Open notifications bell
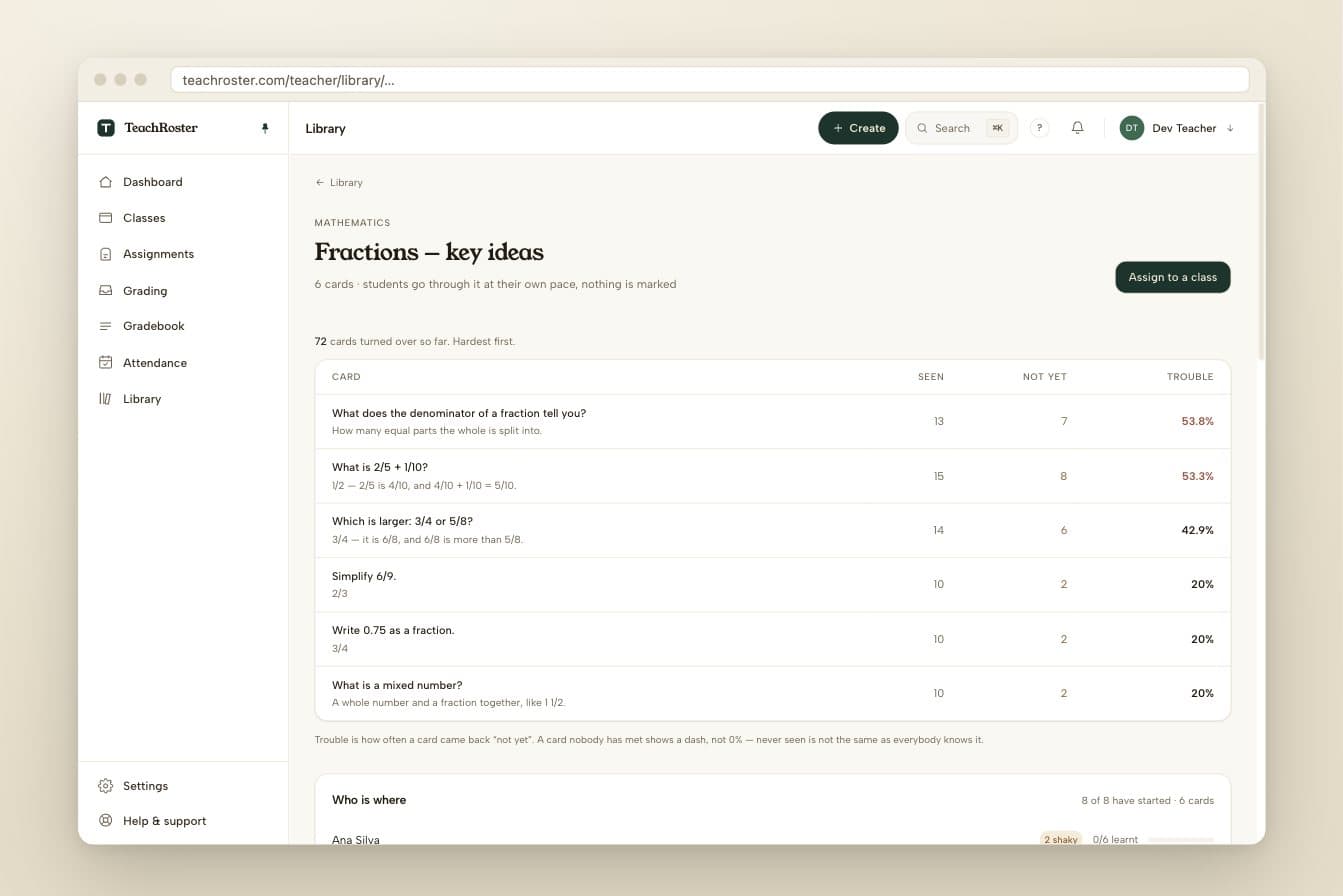This screenshot has height=896, width=1343. click(x=1077, y=128)
